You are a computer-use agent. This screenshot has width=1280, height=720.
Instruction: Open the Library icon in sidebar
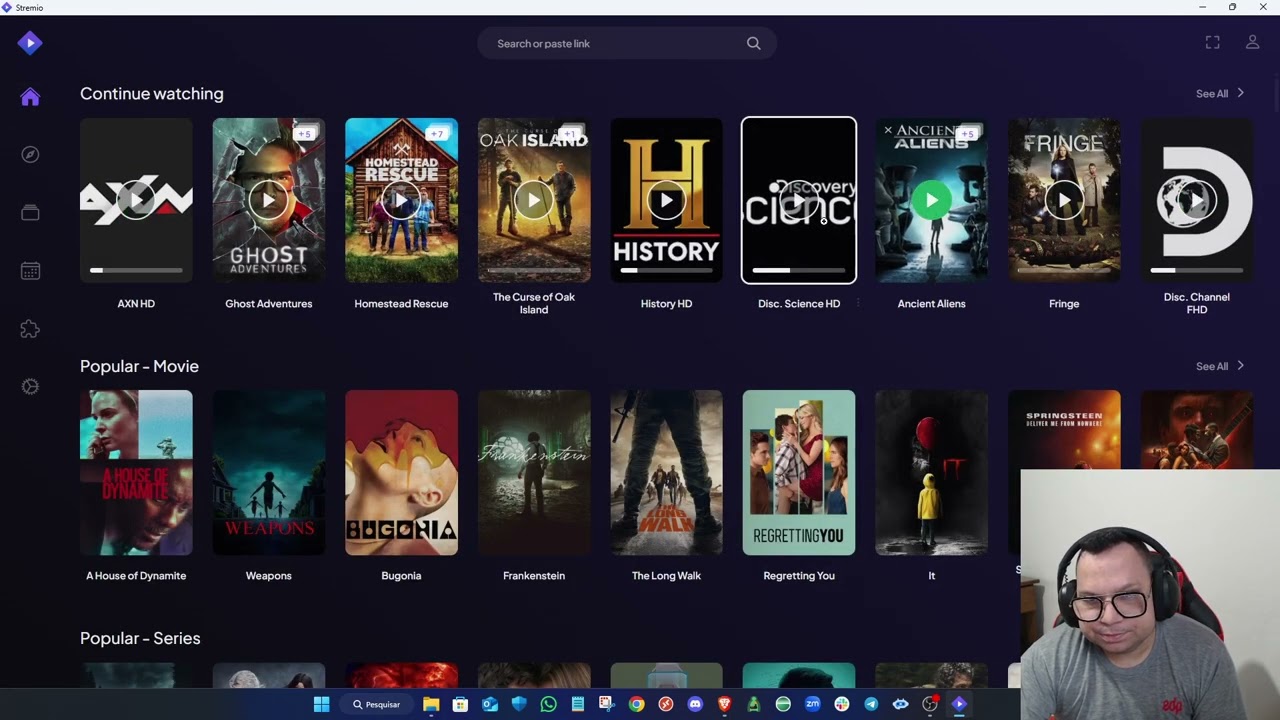[30, 213]
